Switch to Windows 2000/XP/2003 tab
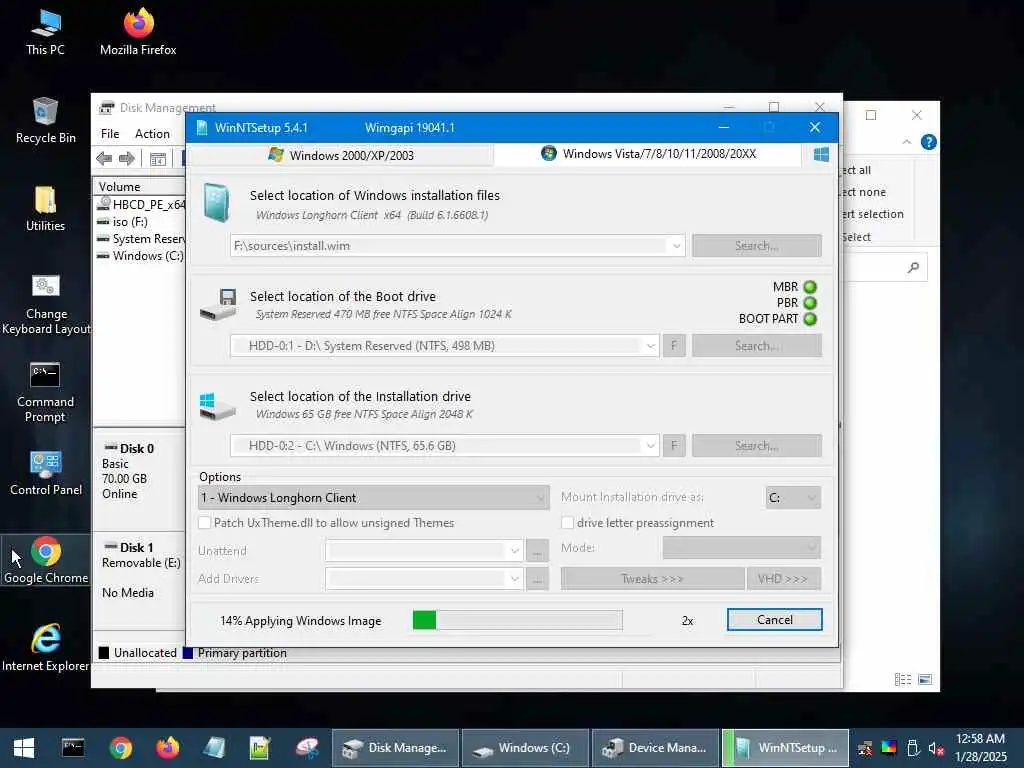The height and width of the screenshot is (768, 1024). tap(340, 155)
